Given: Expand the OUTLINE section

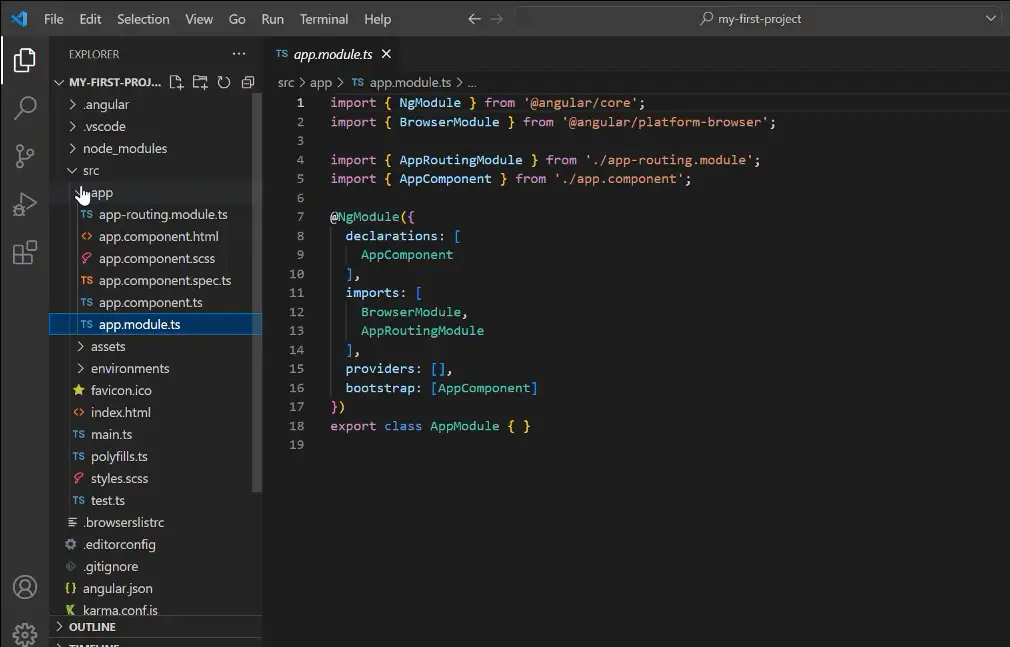Looking at the screenshot, I should pyautogui.click(x=92, y=627).
